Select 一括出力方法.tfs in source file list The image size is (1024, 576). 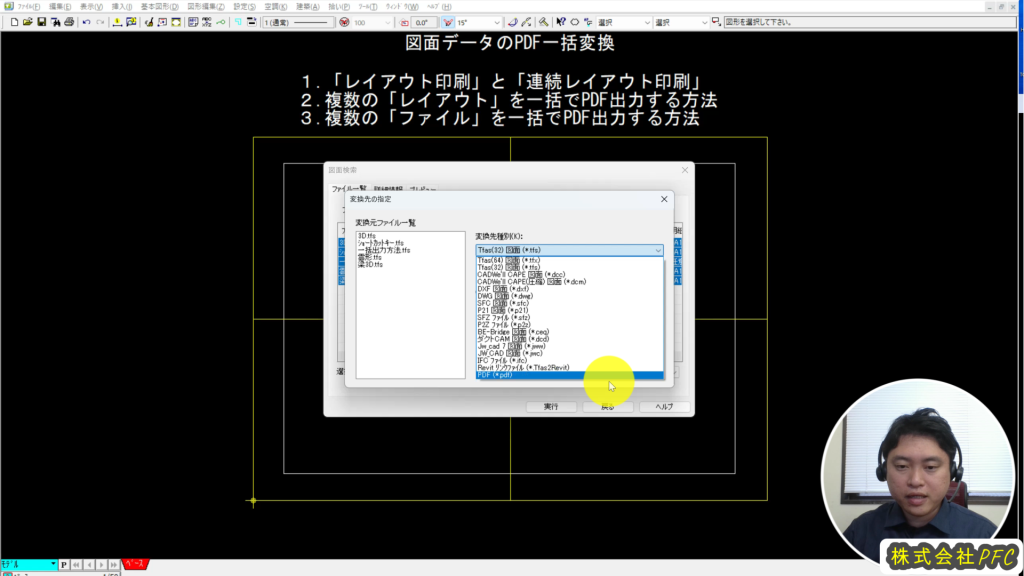(x=383, y=249)
